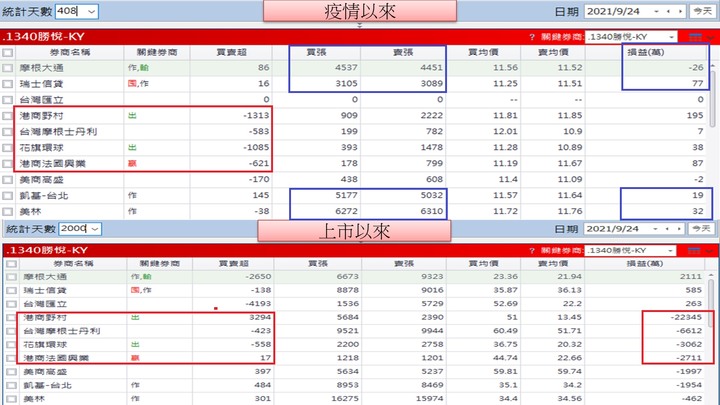Open help icon in the 408-day panel header
This screenshot has width=720, height=405.
[532, 37]
